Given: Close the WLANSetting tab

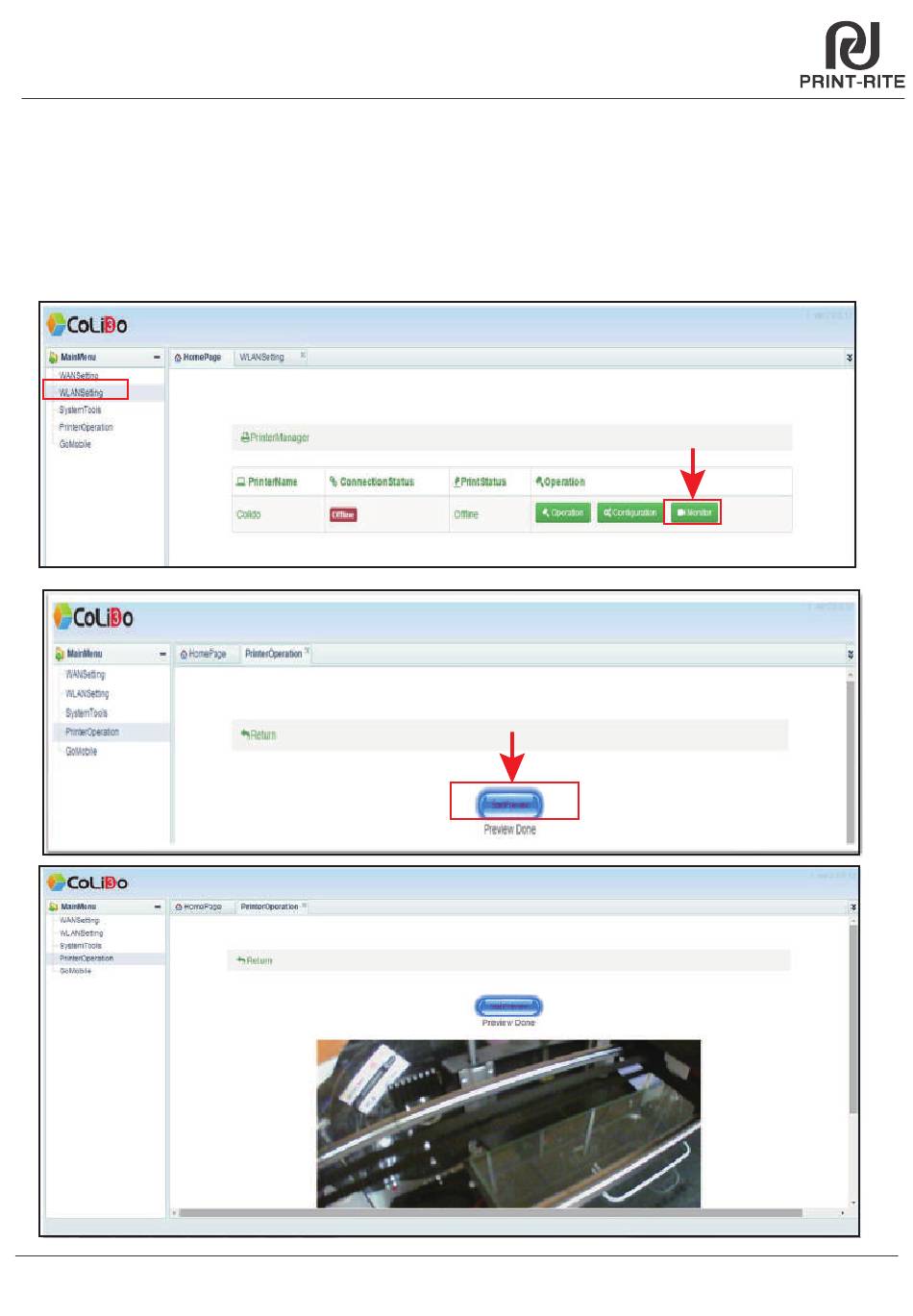Looking at the screenshot, I should pyautogui.click(x=303, y=355).
